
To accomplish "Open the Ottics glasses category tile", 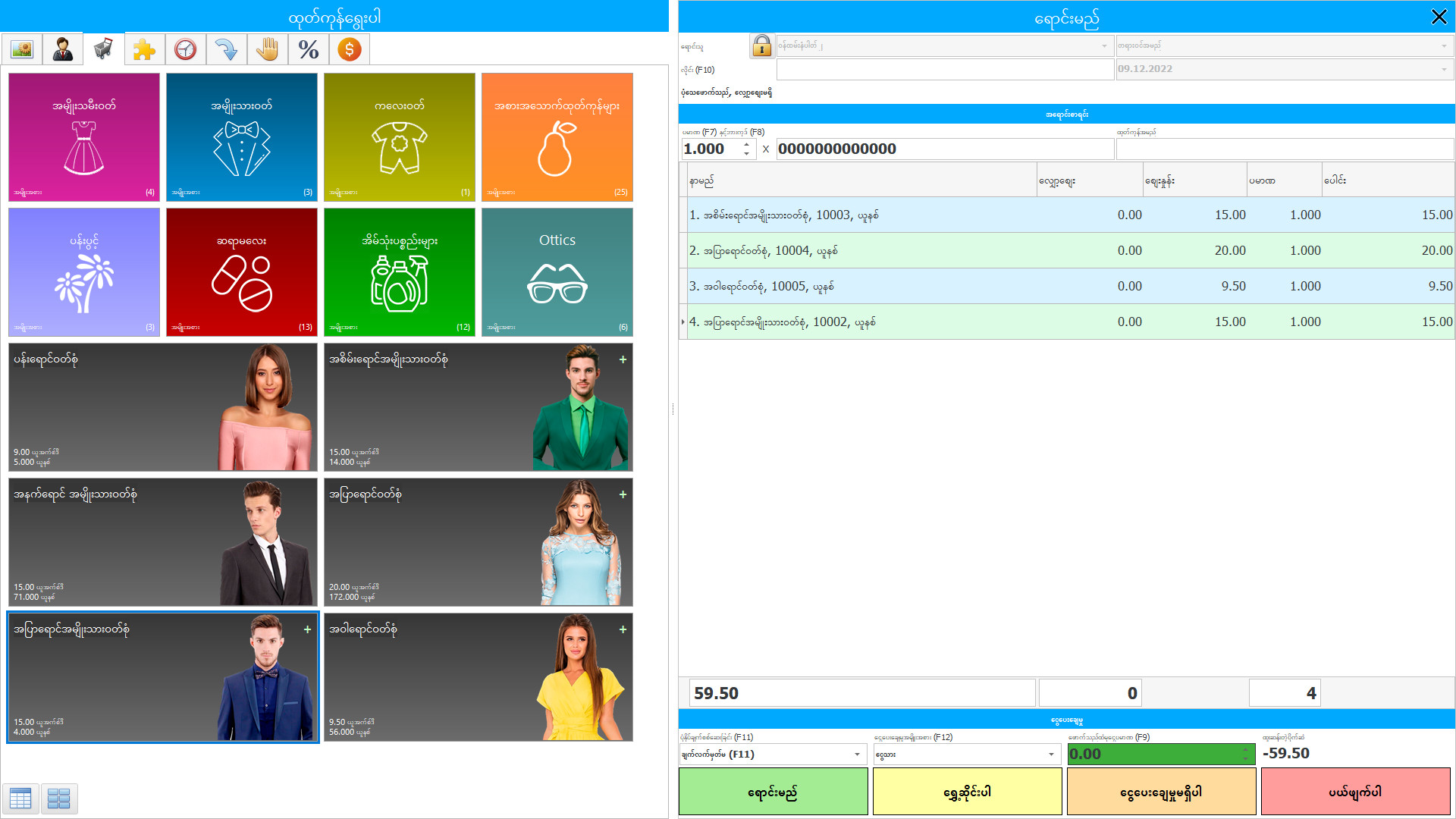I will coord(557,272).
